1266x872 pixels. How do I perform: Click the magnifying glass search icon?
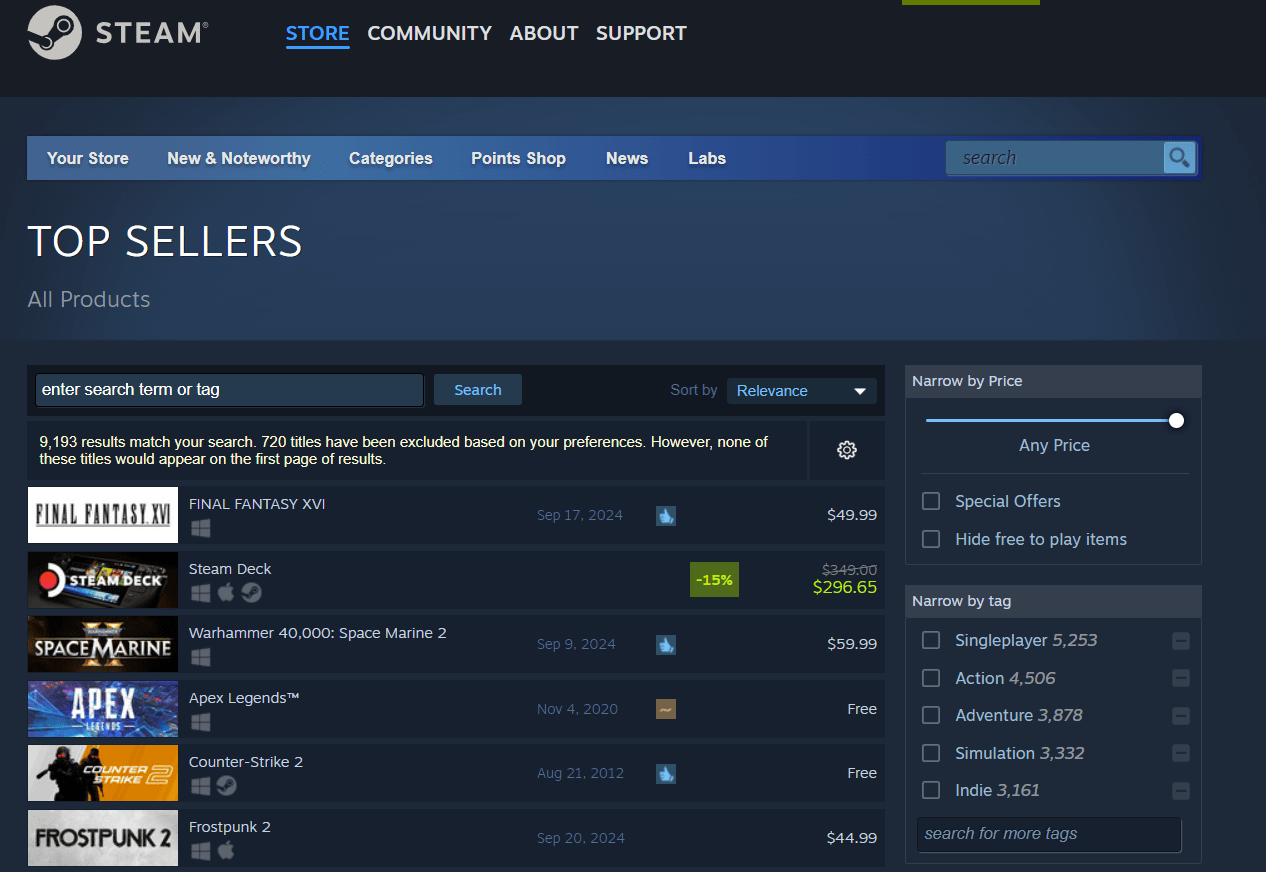[x=1179, y=157]
